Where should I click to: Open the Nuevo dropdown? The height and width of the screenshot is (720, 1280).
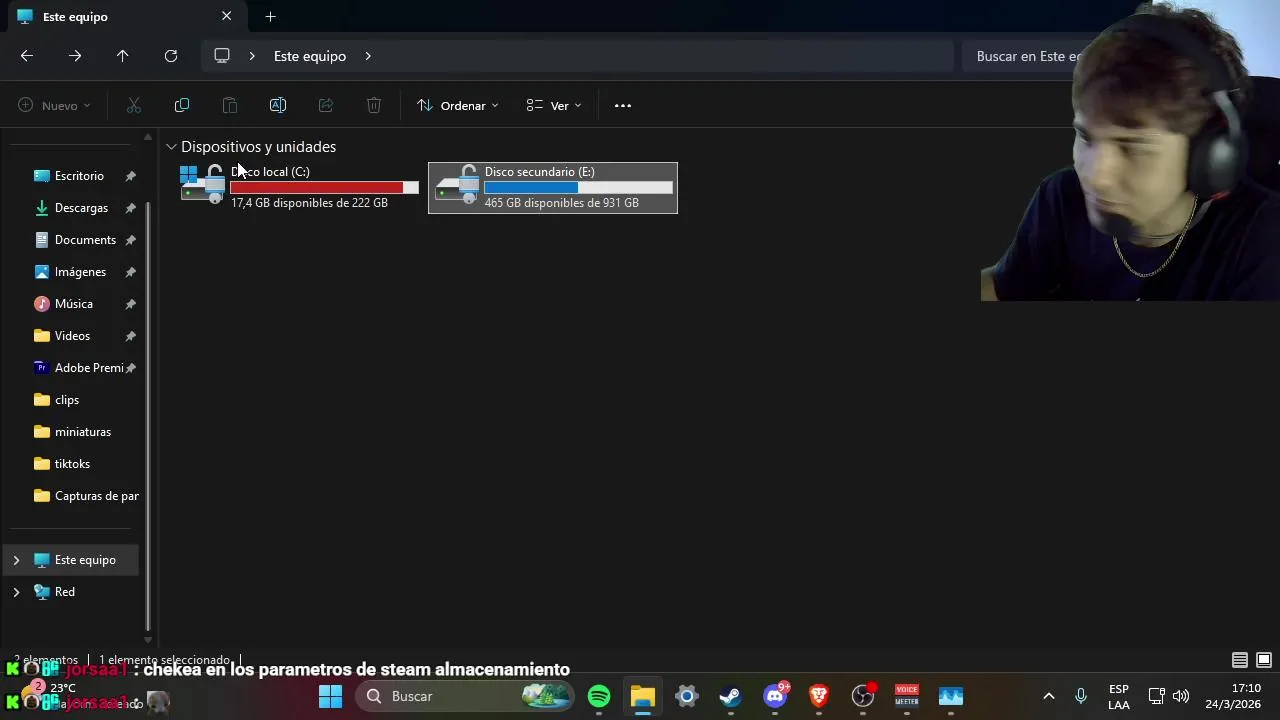[55, 105]
